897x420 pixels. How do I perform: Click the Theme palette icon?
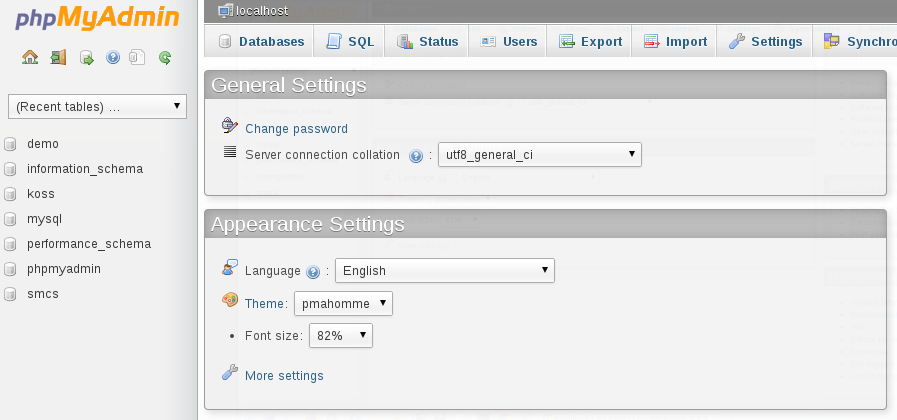230,300
